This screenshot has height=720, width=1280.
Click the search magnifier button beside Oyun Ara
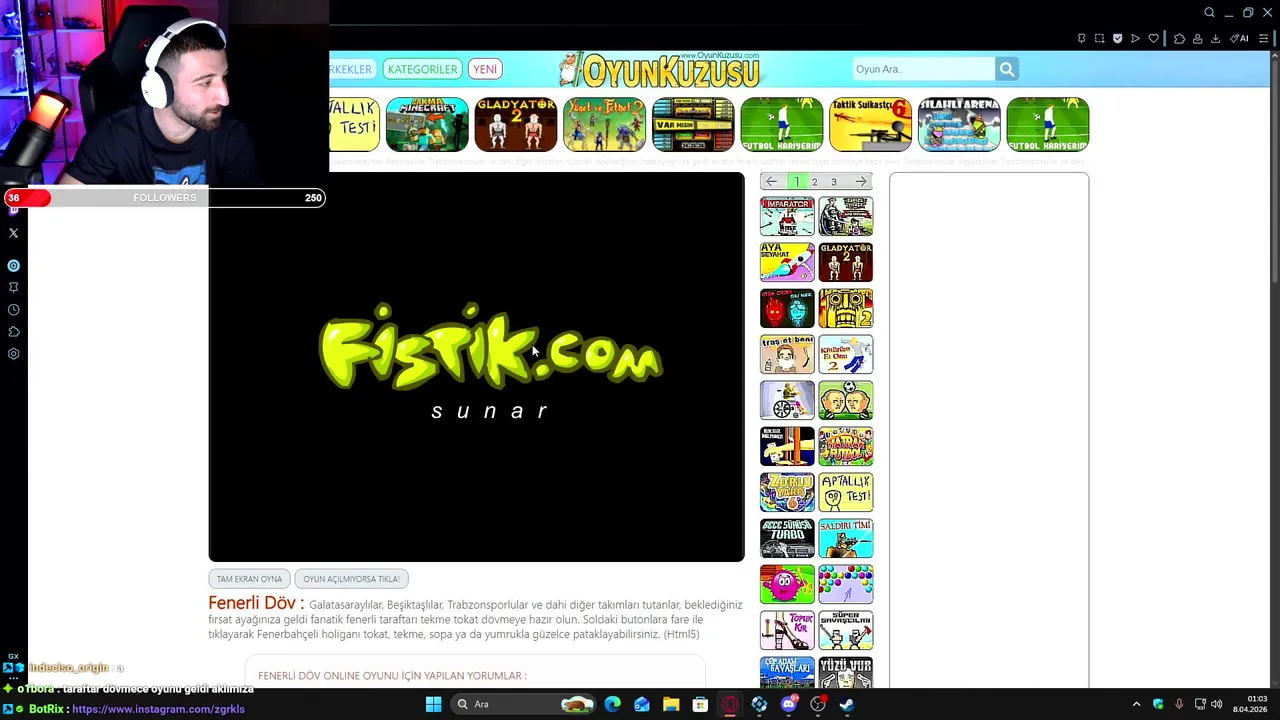(x=1006, y=69)
